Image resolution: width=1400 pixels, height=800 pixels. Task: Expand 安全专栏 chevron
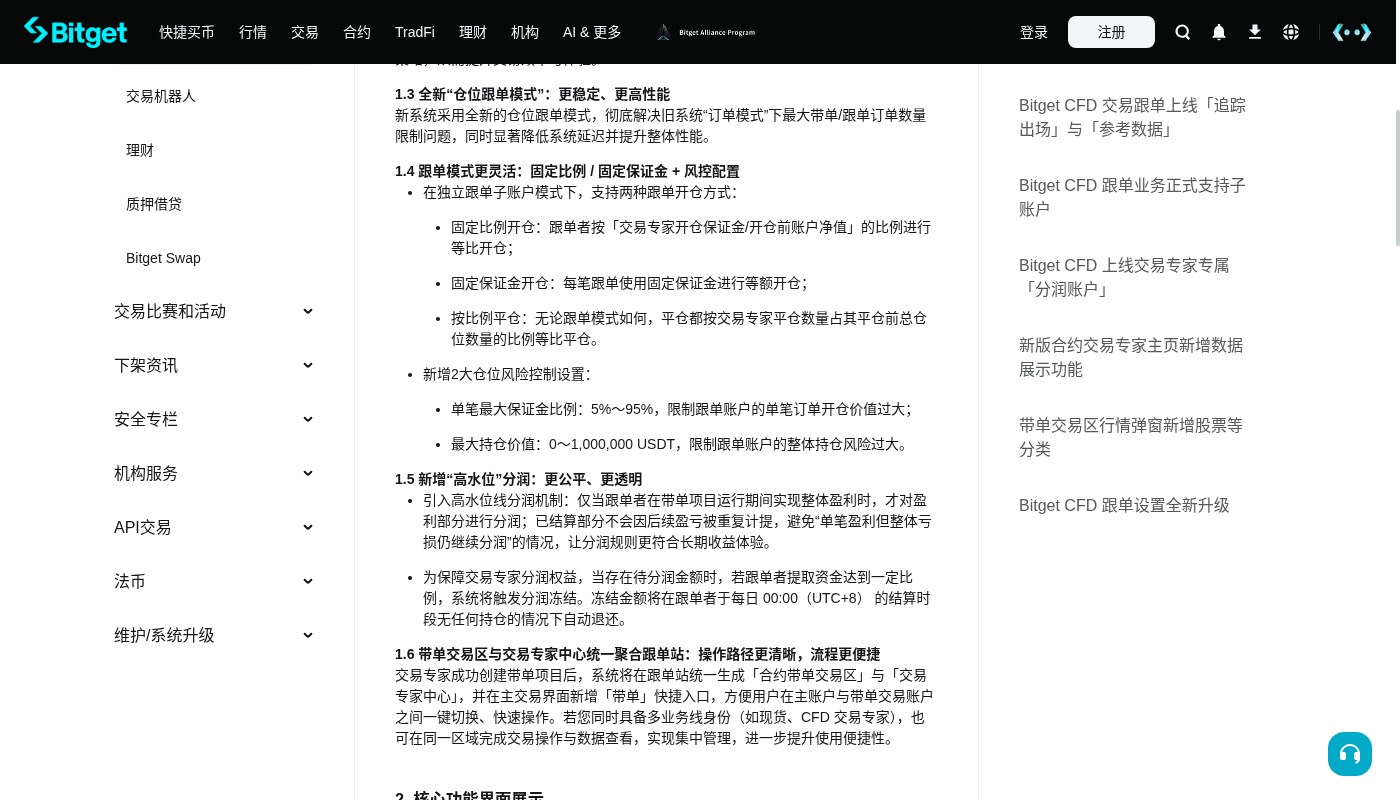308,419
